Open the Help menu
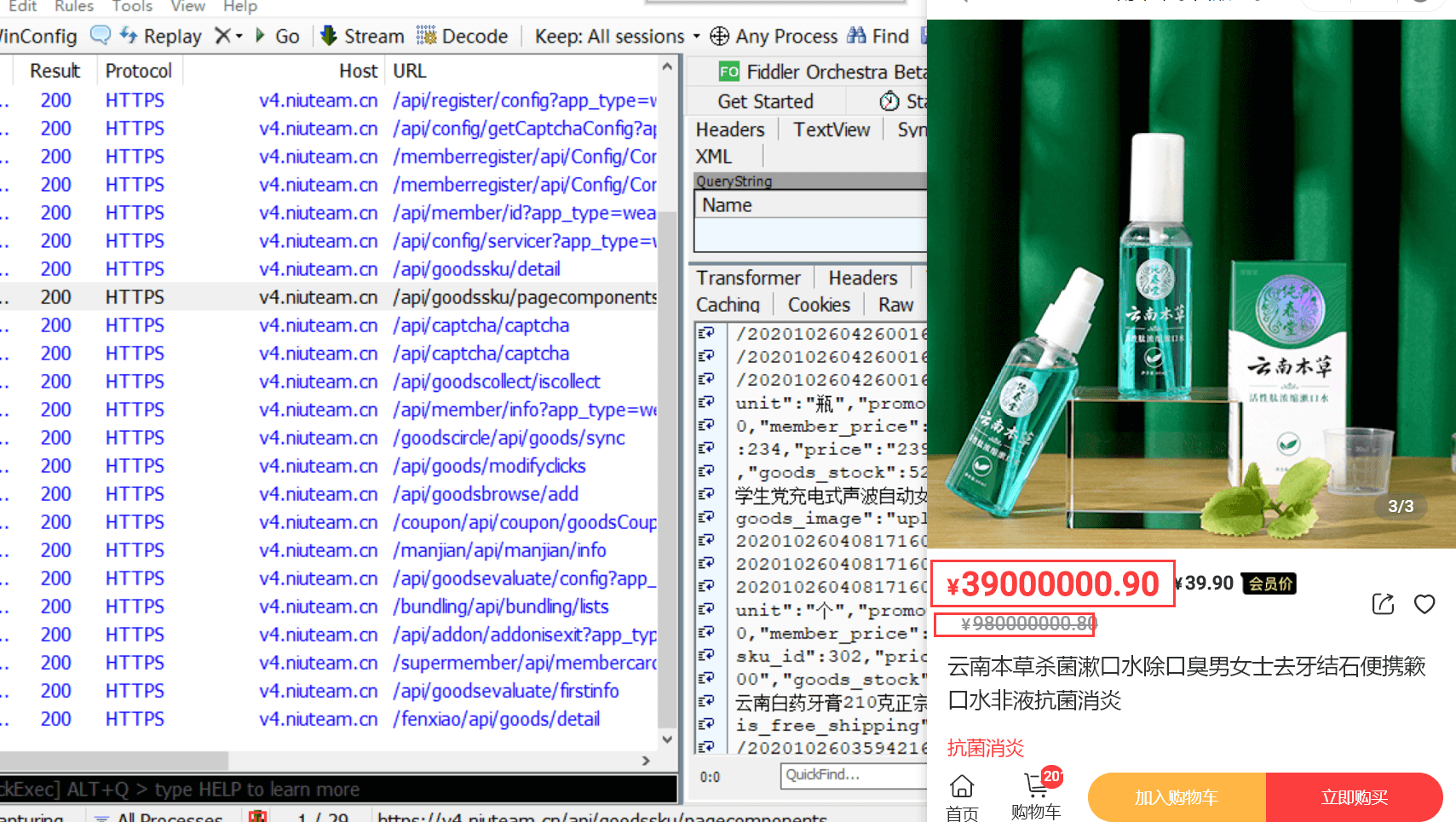The image size is (1456, 822). point(240,7)
